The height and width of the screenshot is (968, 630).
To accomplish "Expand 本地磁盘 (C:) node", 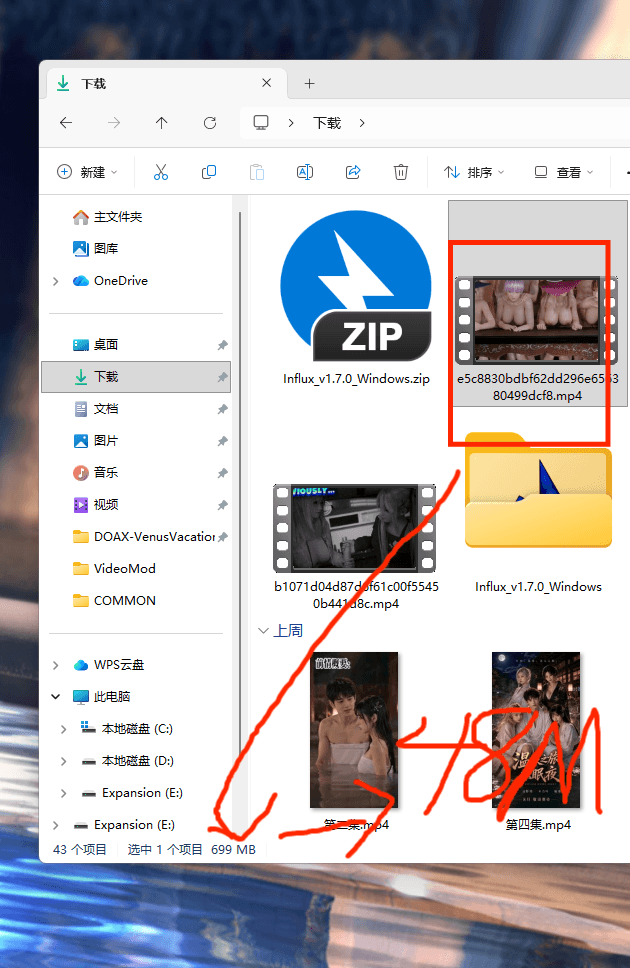I will coord(63,729).
